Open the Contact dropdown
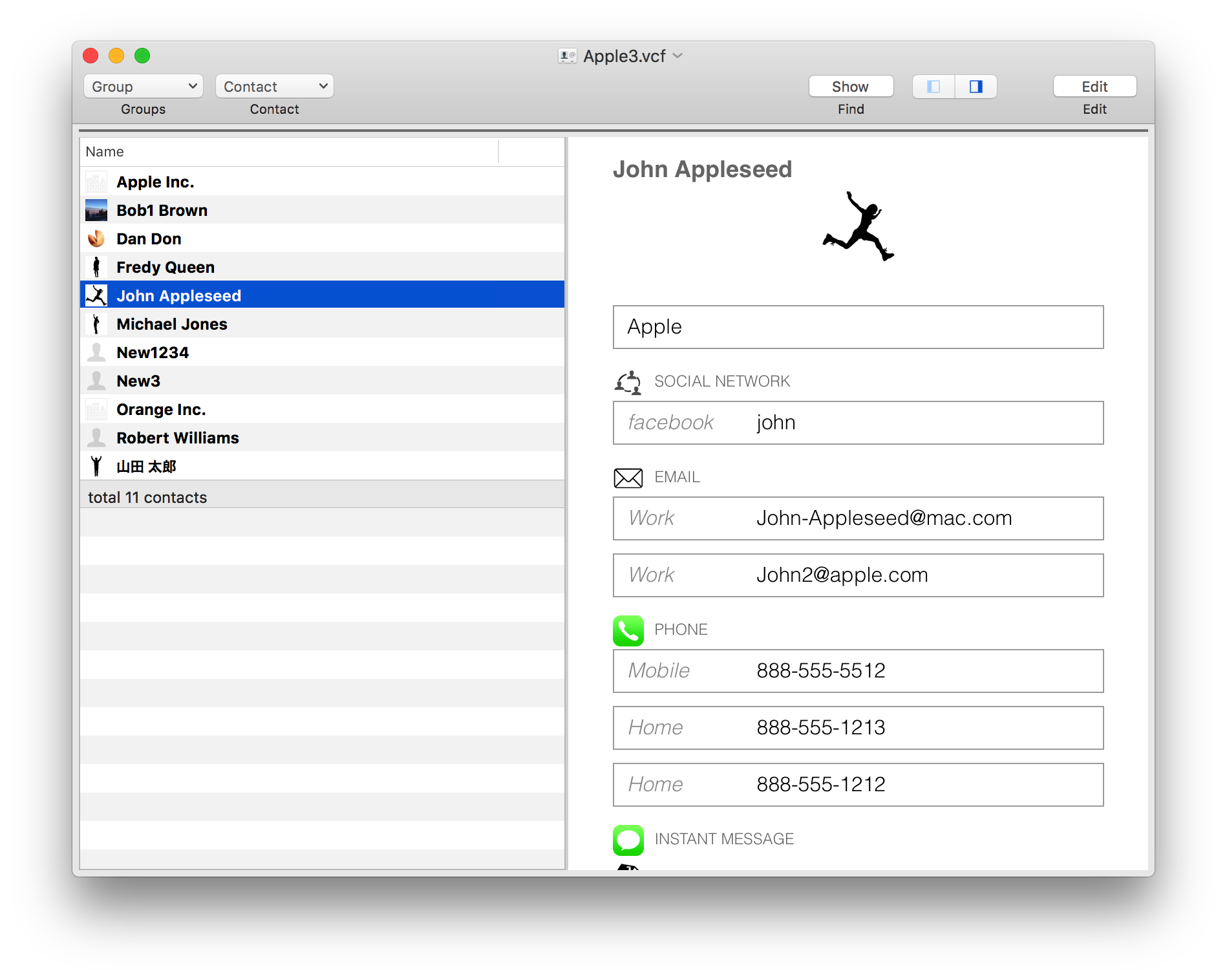Image resolution: width=1227 pixels, height=980 pixels. coord(274,86)
